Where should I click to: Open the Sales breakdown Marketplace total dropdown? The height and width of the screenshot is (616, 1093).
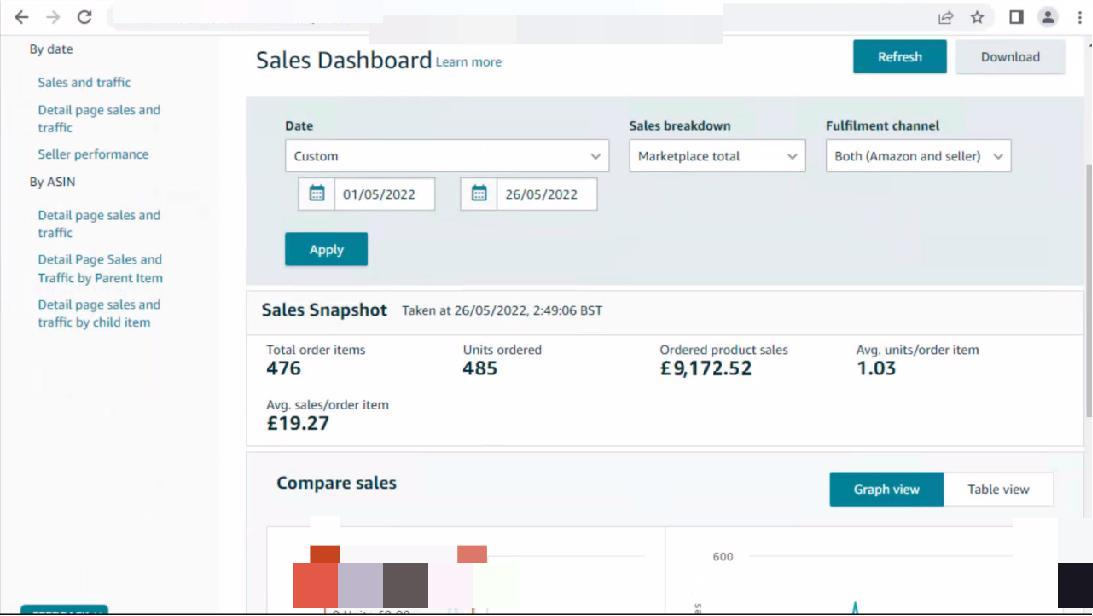716,156
